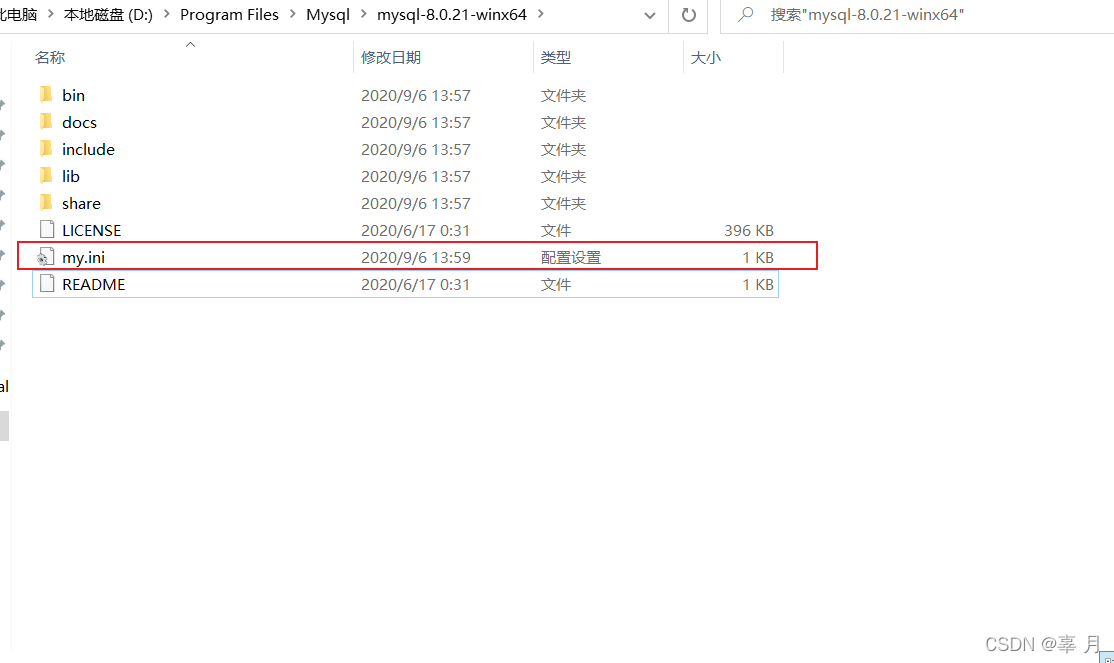Sort by 名称 column header
1114x663 pixels.
point(50,58)
